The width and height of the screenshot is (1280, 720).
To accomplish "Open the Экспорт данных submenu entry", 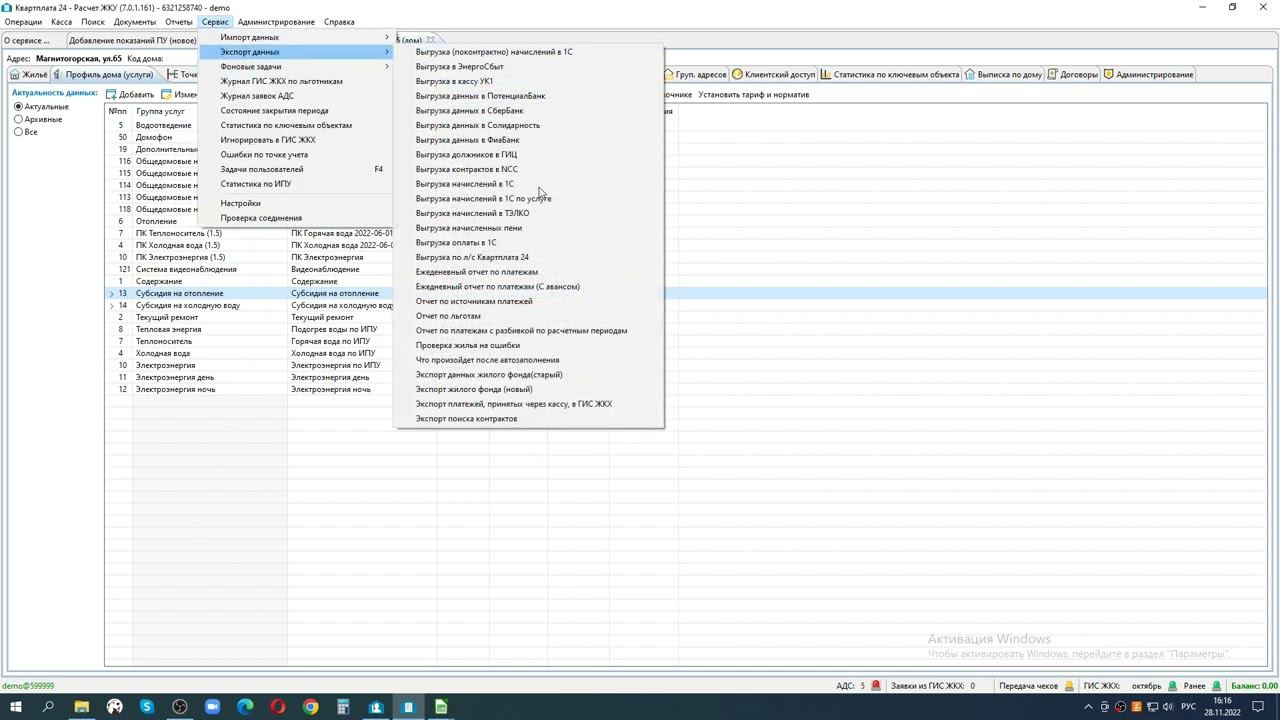I will 296,52.
